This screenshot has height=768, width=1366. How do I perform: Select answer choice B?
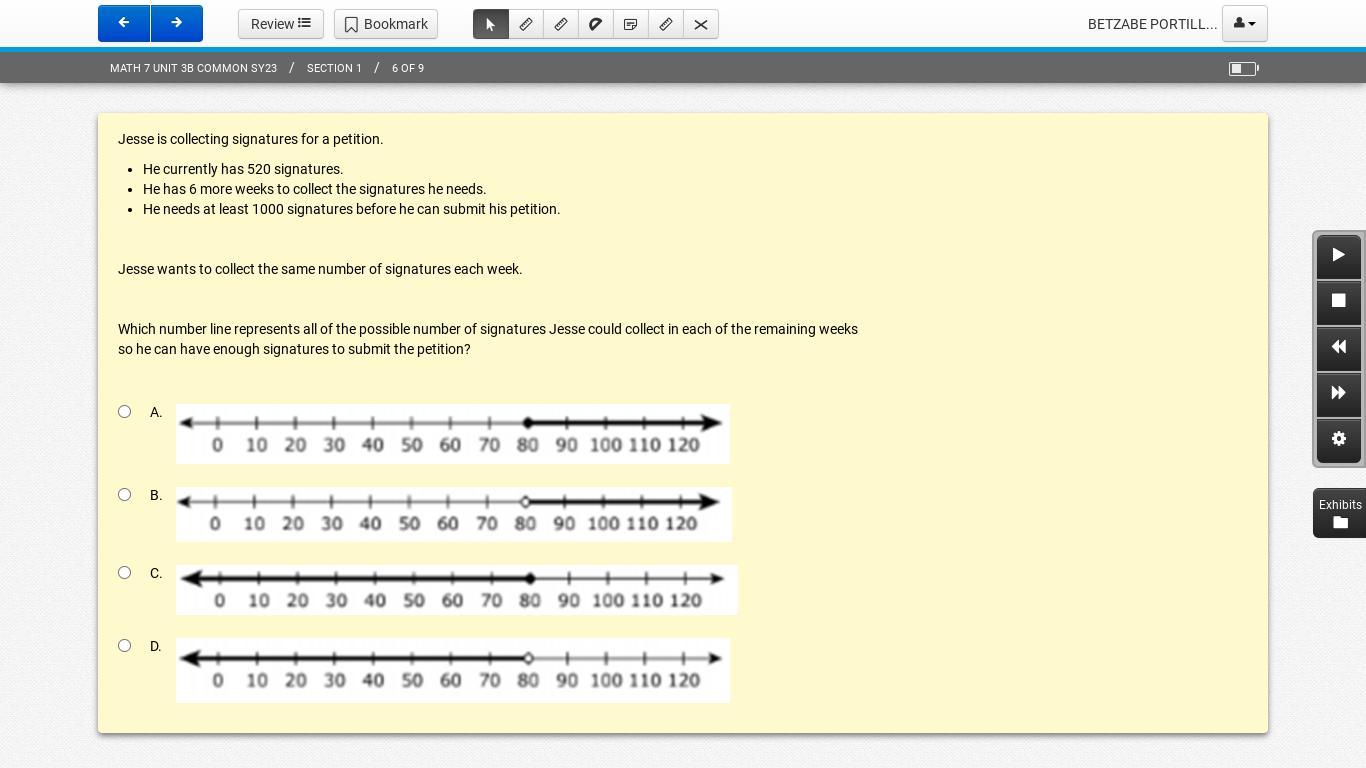coord(125,495)
